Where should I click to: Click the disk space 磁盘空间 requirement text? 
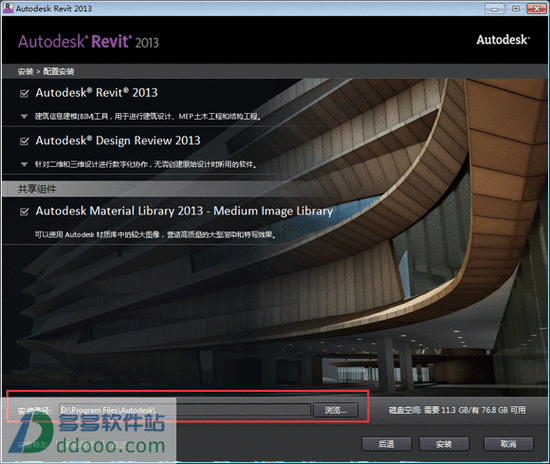457,410
